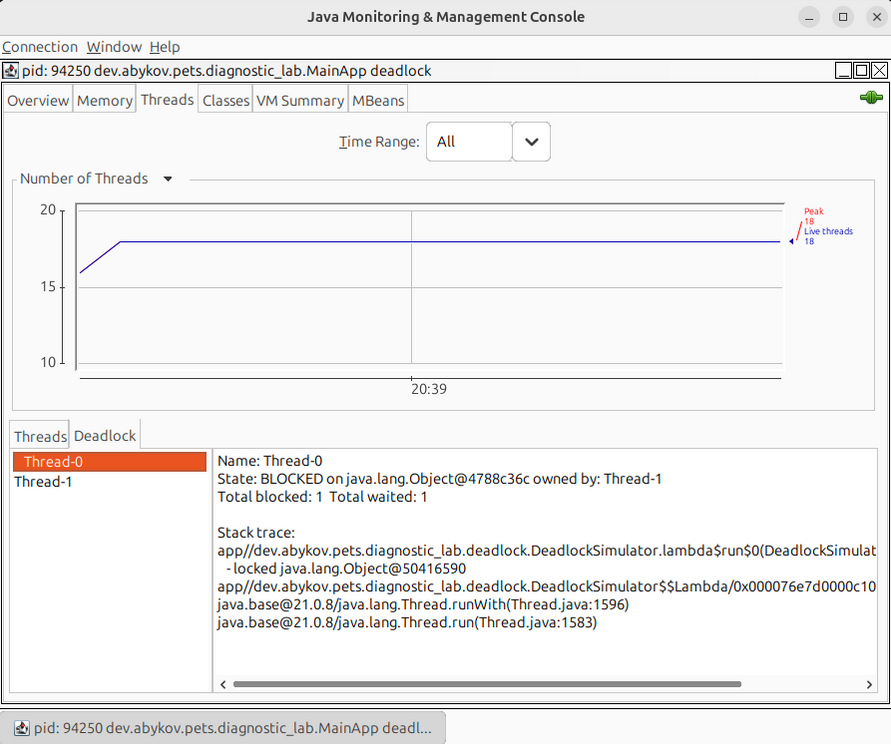The height and width of the screenshot is (744, 891).
Task: Switch to the Classes tab
Action: (x=225, y=100)
